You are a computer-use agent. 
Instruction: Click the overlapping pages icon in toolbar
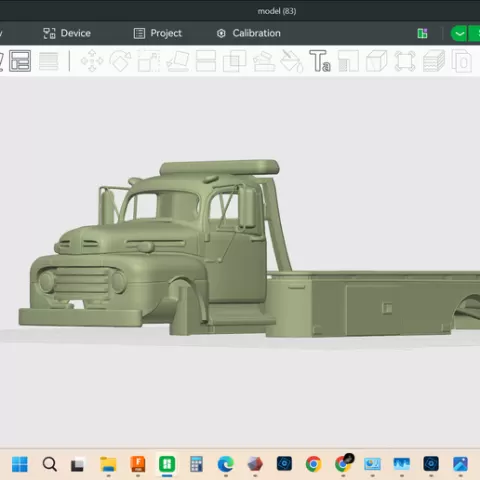point(462,61)
